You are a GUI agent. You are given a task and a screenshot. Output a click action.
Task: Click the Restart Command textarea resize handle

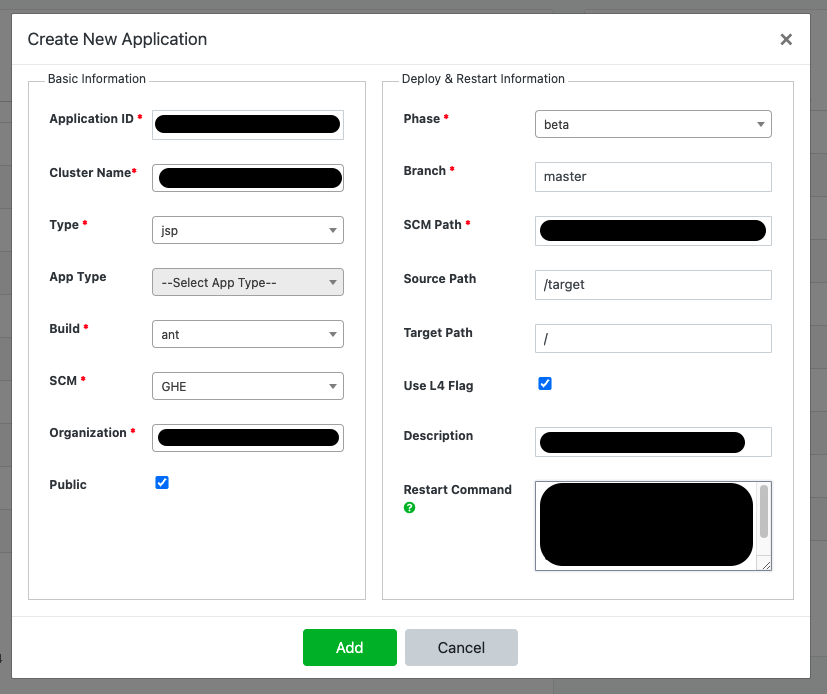[766, 565]
